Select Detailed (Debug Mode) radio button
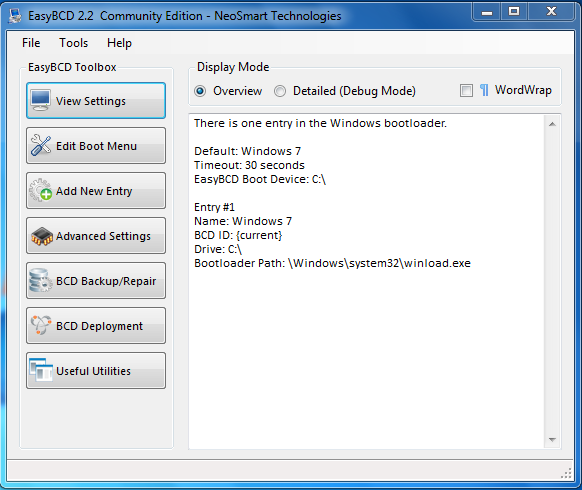582x490 pixels. [x=280, y=91]
